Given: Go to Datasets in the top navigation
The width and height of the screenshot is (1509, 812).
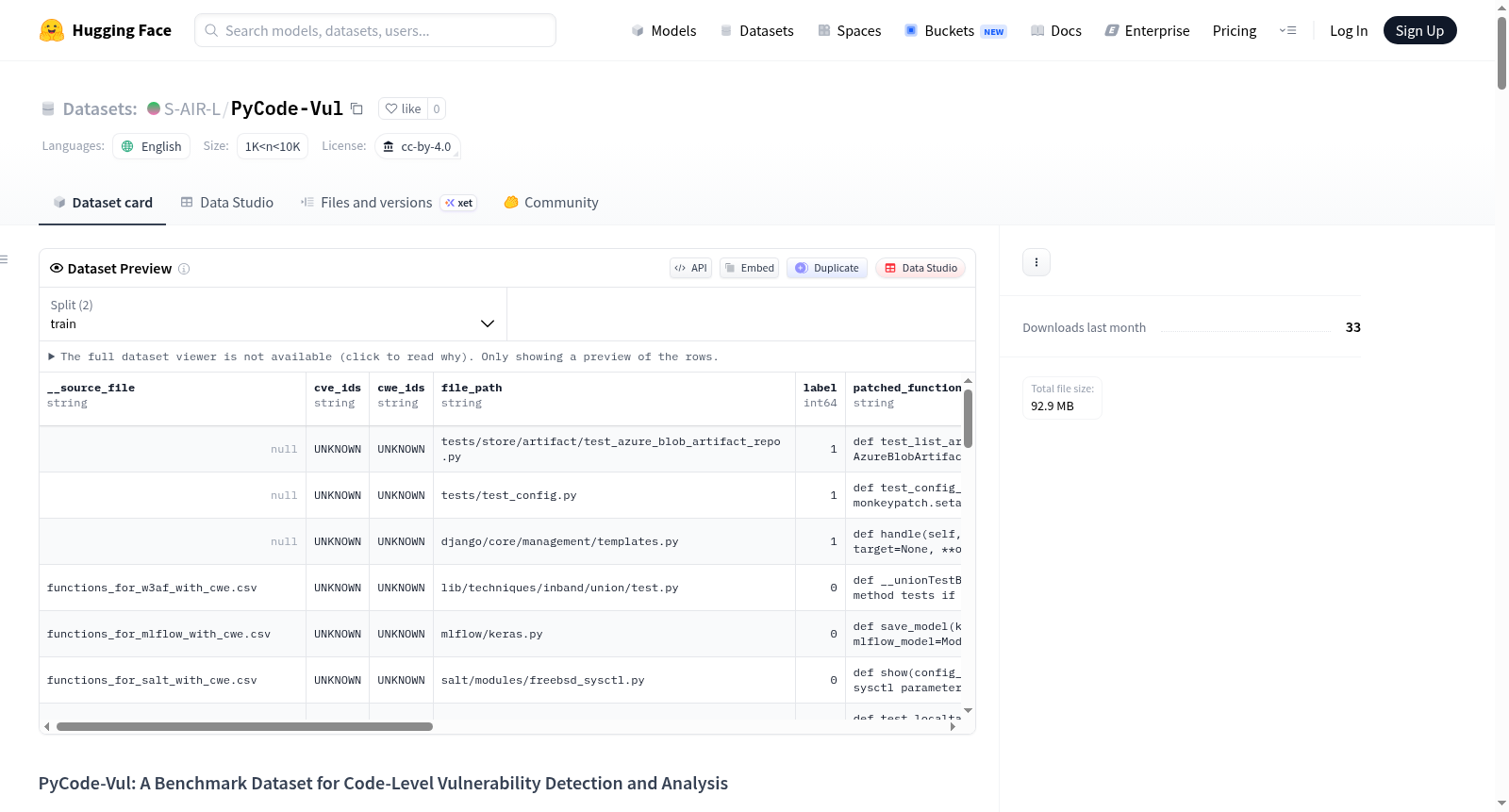Looking at the screenshot, I should tap(756, 30).
